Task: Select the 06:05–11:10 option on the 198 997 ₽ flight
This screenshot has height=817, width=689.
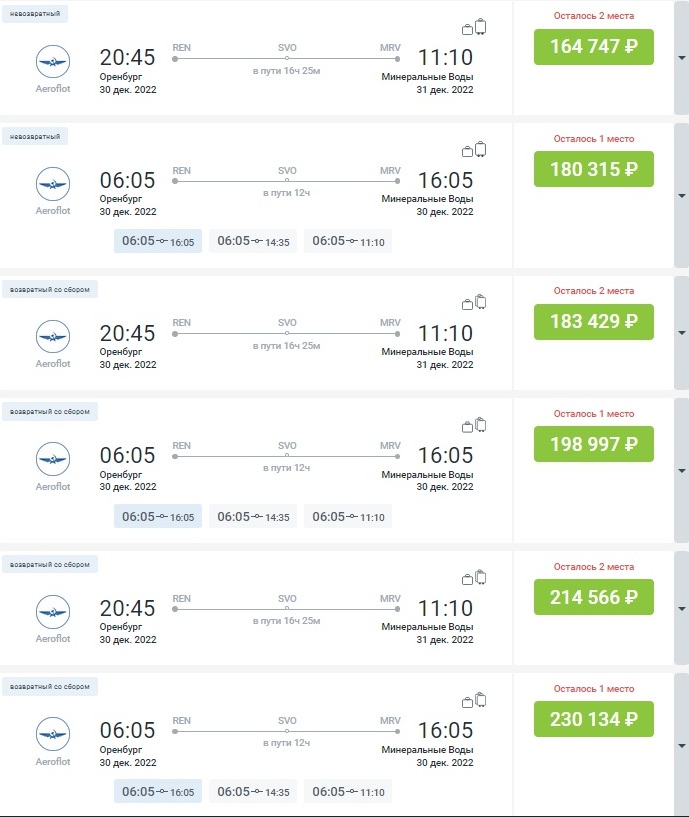Action: click(x=348, y=517)
